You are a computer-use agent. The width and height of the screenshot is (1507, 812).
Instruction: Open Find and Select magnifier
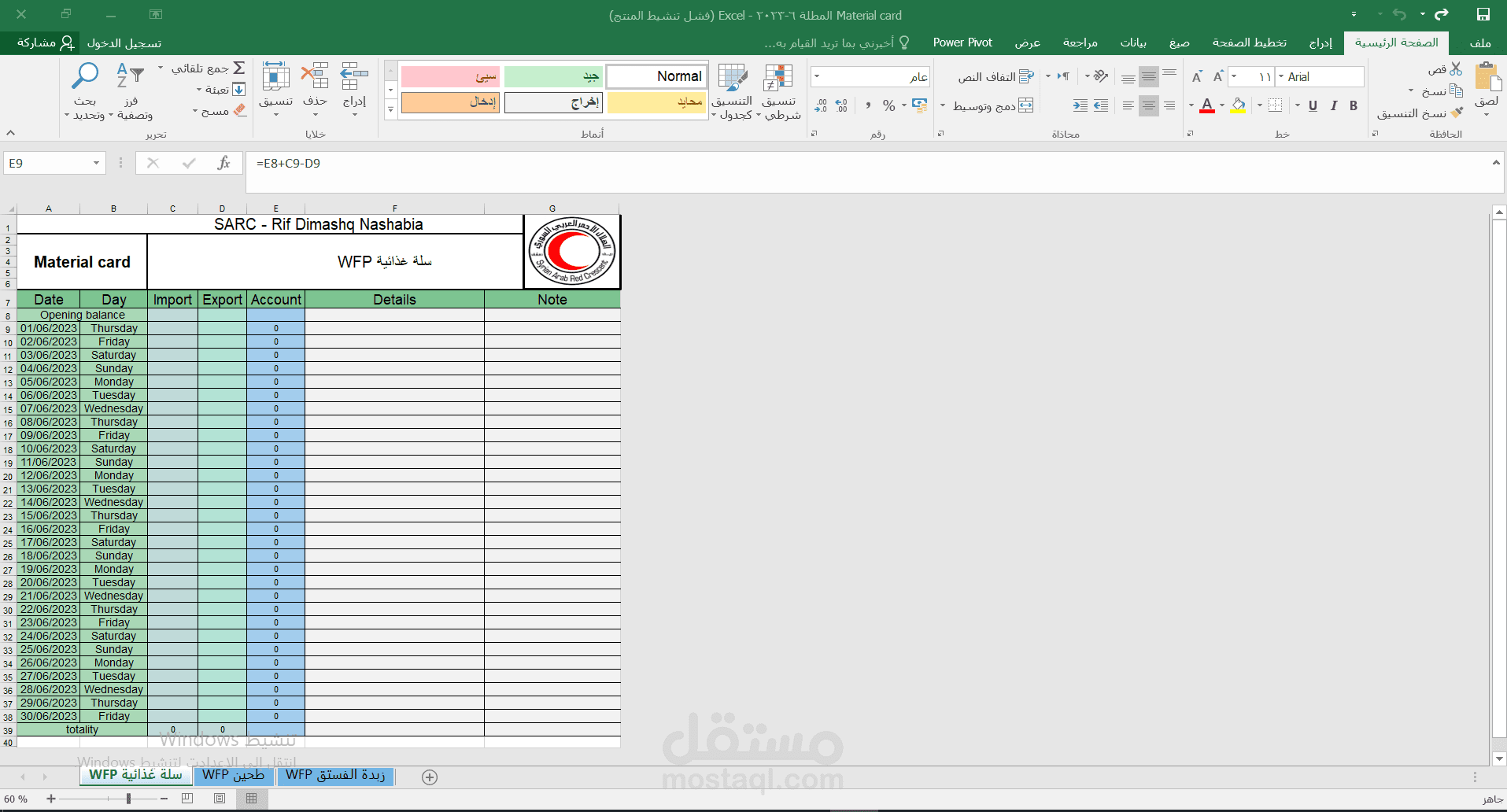pos(85,76)
